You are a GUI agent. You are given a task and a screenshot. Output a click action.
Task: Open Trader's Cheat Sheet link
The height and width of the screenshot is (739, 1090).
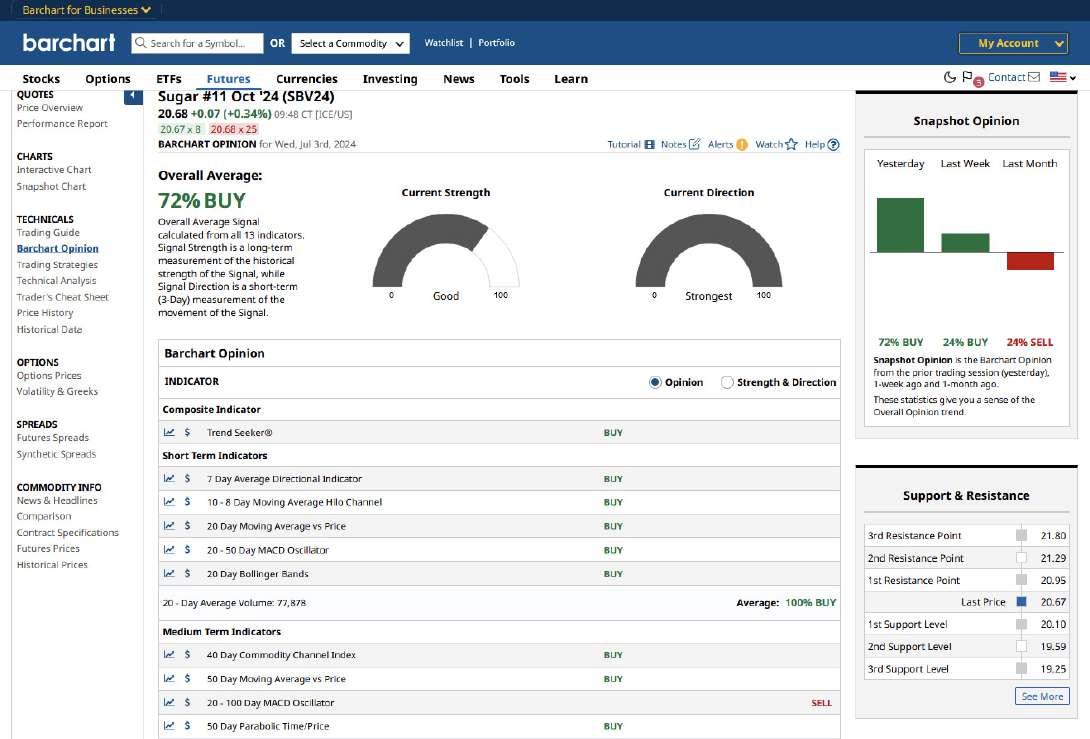63,297
